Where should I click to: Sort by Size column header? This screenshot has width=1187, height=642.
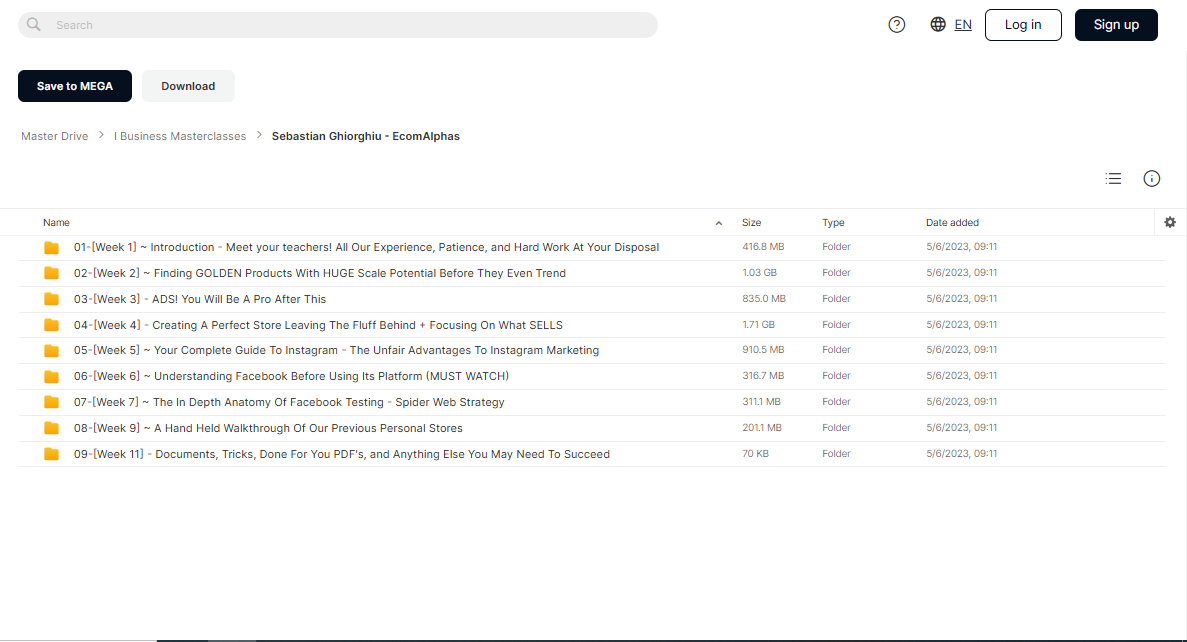coord(752,223)
